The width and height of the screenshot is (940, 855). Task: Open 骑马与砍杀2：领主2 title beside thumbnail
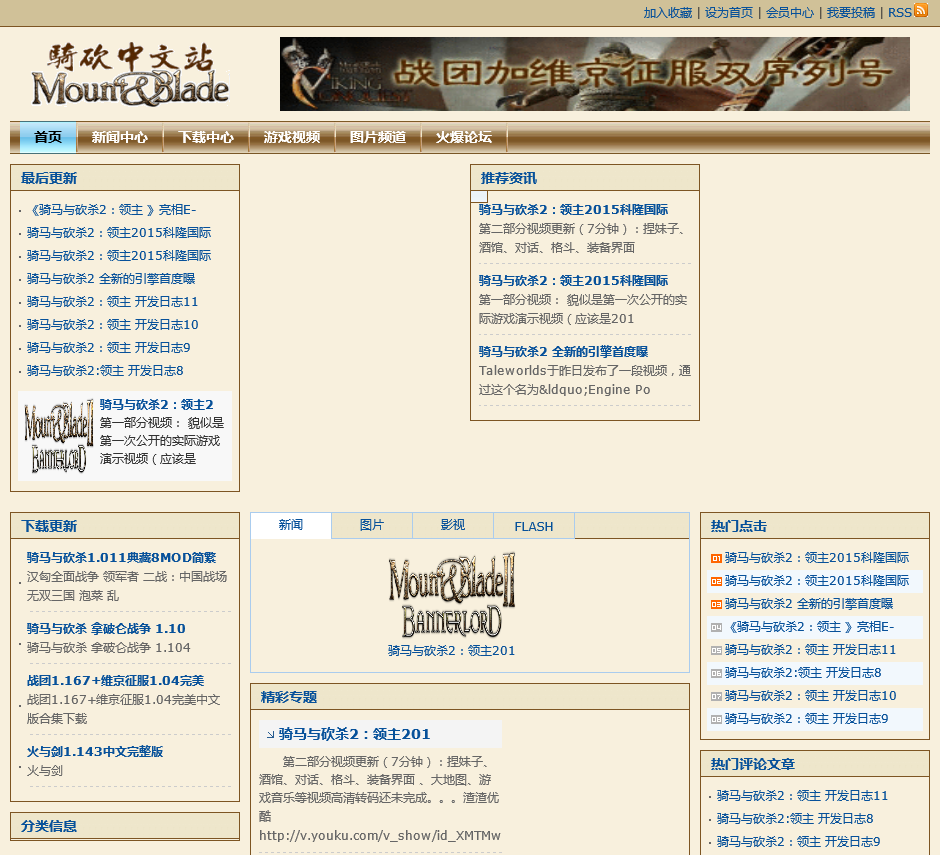(156, 405)
